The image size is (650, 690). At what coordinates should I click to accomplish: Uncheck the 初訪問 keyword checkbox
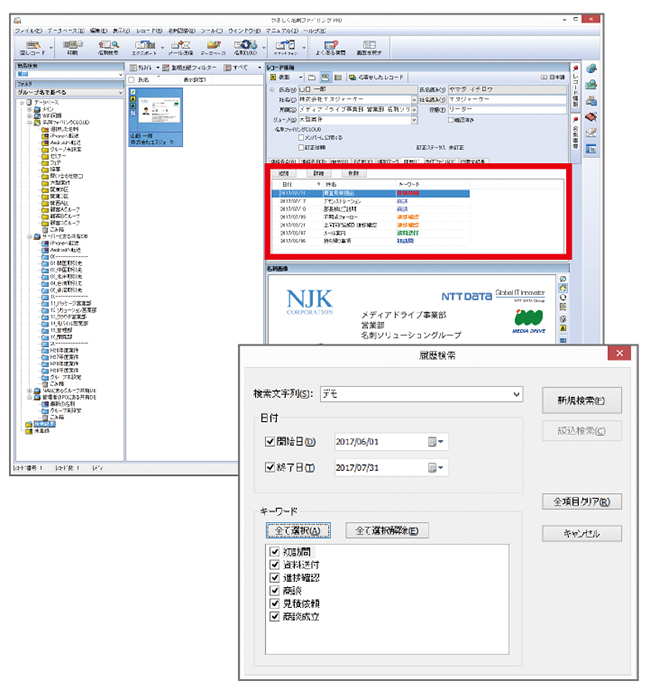point(275,551)
